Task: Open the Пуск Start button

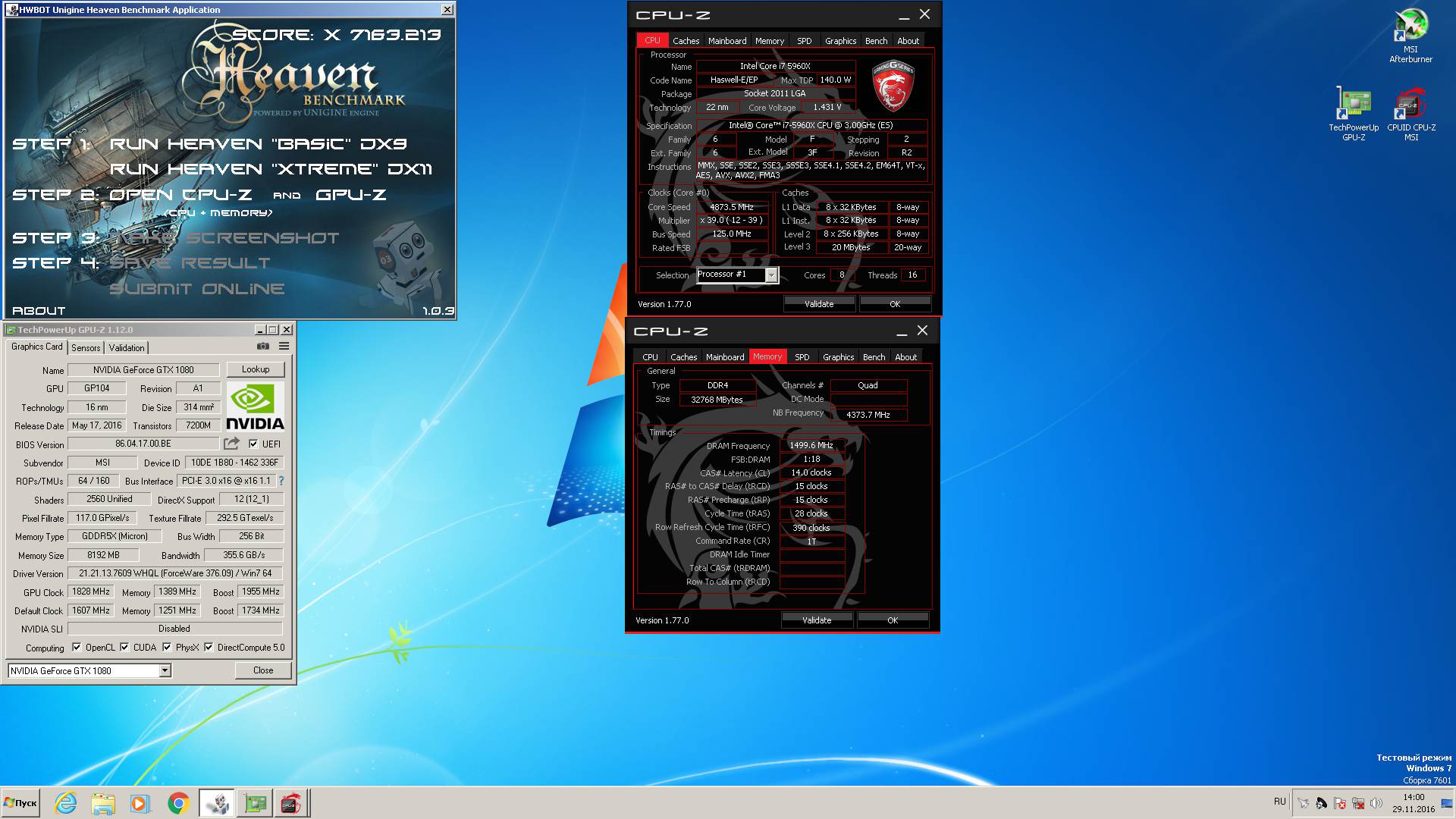Action: (20, 803)
